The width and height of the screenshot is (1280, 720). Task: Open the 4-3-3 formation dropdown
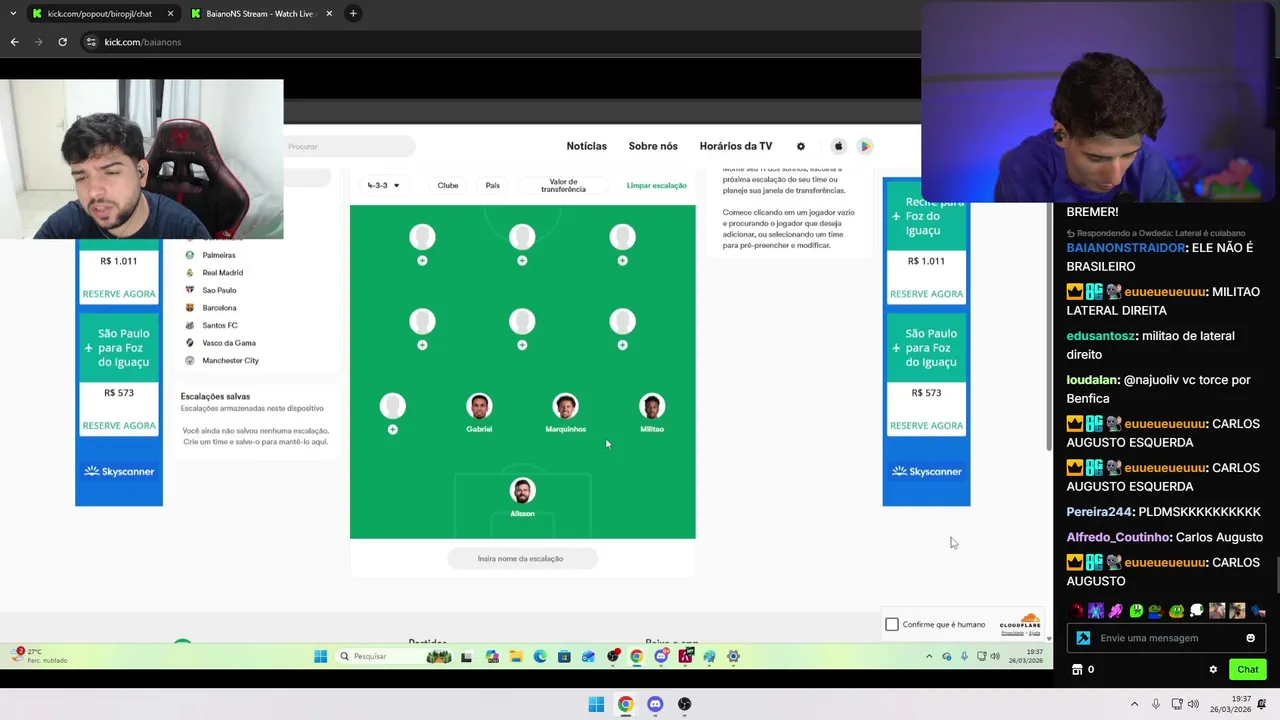383,185
